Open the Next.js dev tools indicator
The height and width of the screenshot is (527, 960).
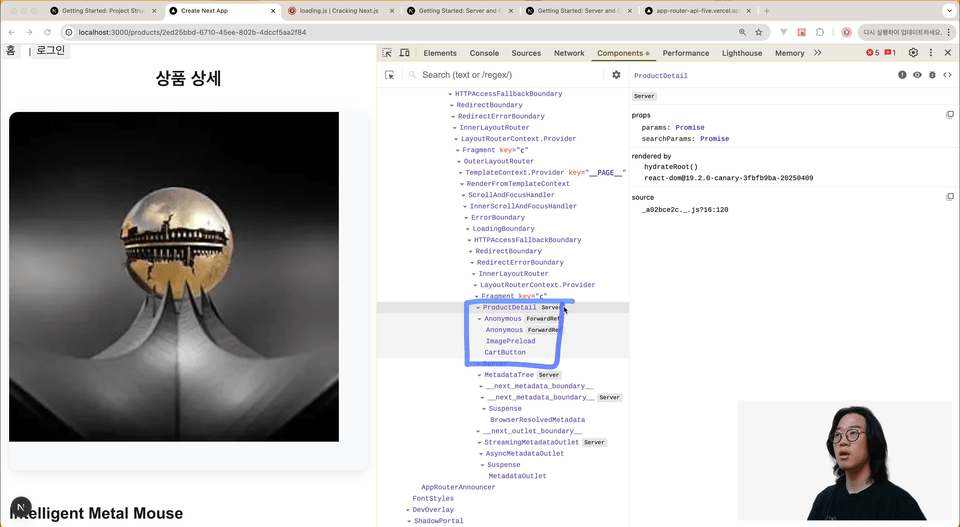tap(21, 507)
